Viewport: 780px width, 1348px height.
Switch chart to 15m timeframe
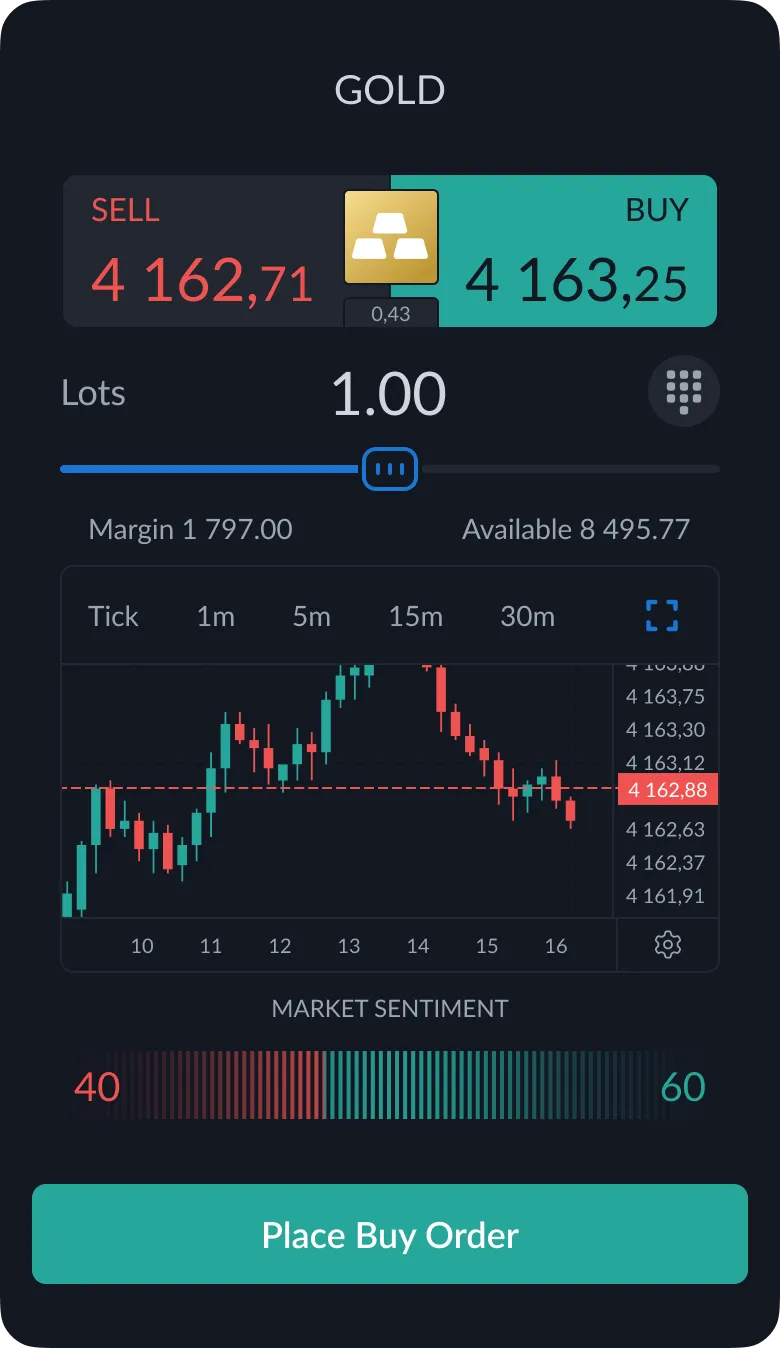pyautogui.click(x=416, y=616)
